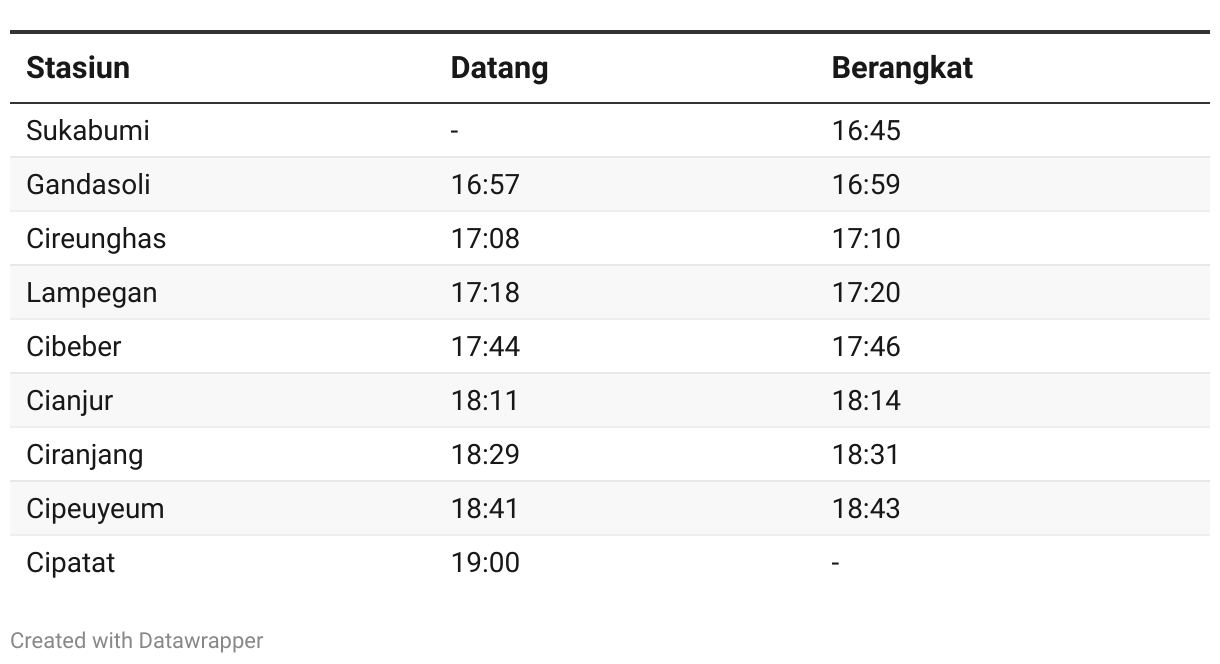
Task: Click Cipeuyeum departure time 18:43
Action: click(x=866, y=509)
